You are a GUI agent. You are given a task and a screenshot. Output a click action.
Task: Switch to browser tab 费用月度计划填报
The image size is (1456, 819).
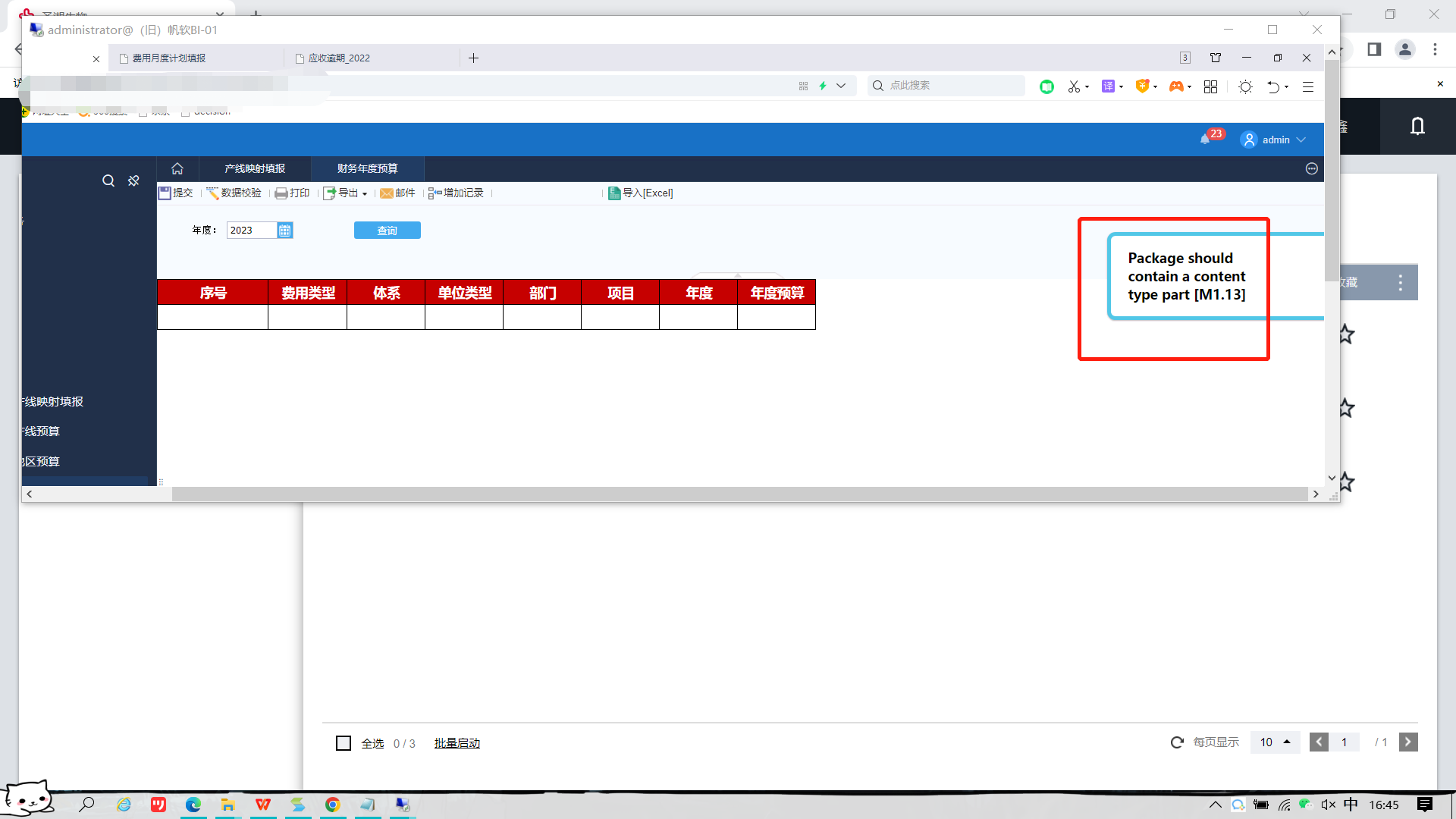point(169,58)
